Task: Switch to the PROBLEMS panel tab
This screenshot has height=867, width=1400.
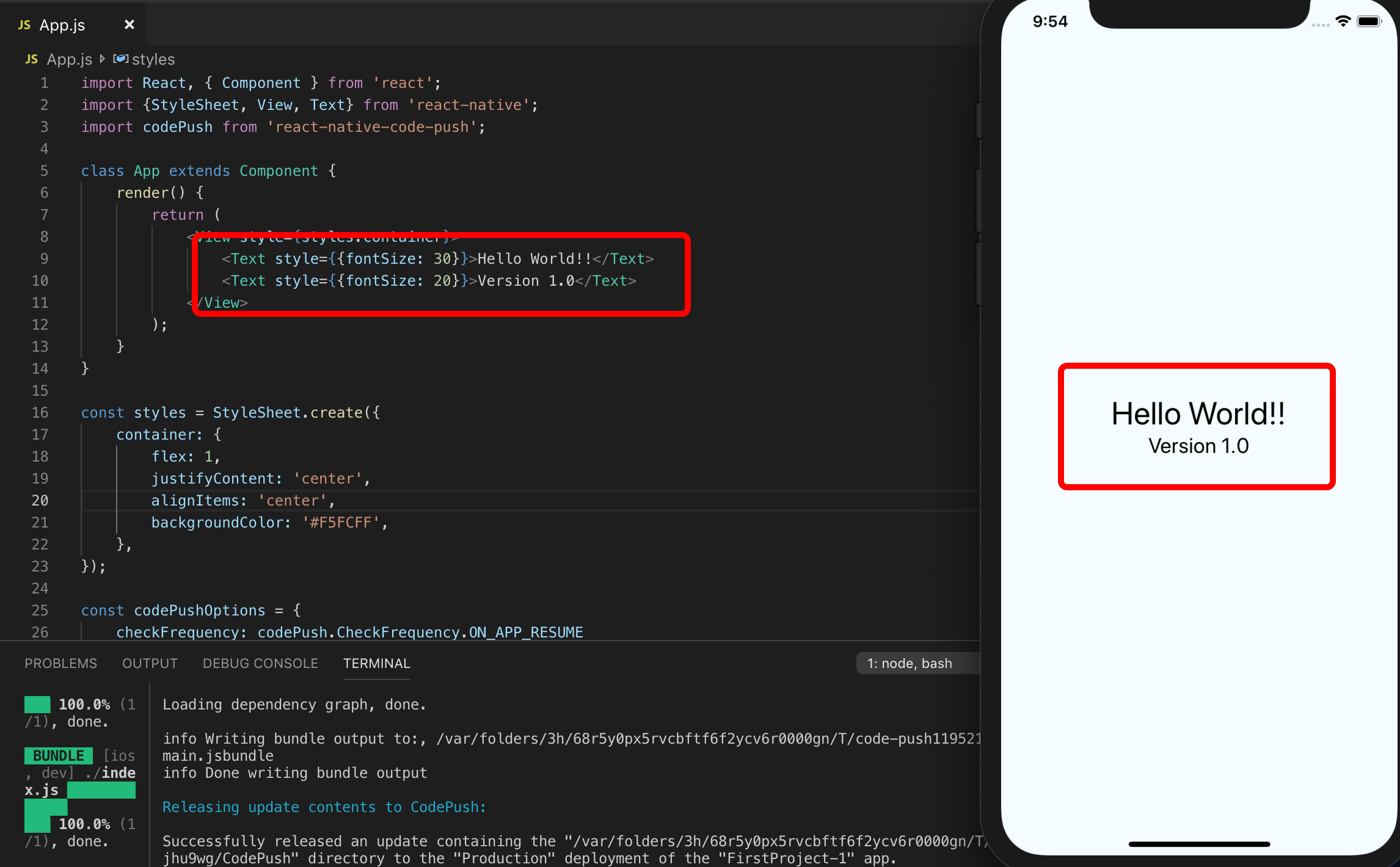Action: point(60,663)
